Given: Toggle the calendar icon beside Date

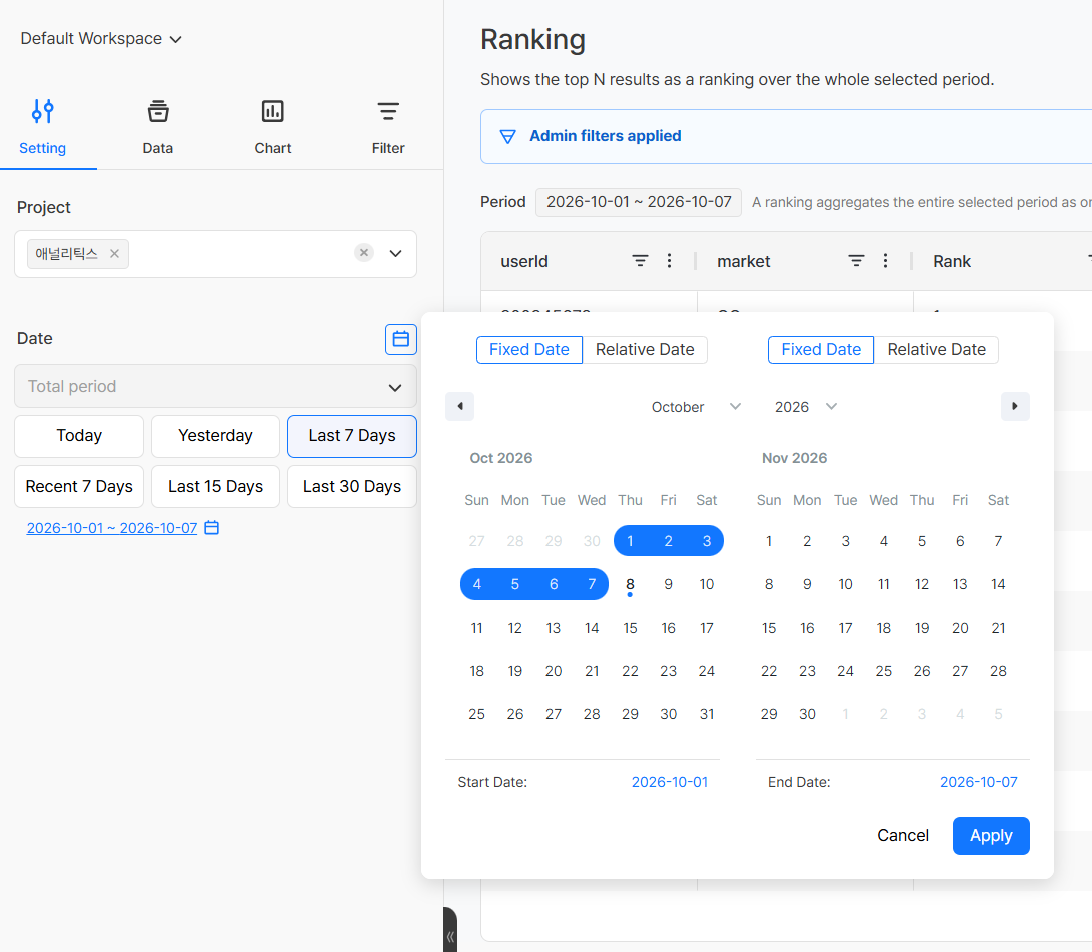Looking at the screenshot, I should pyautogui.click(x=400, y=339).
